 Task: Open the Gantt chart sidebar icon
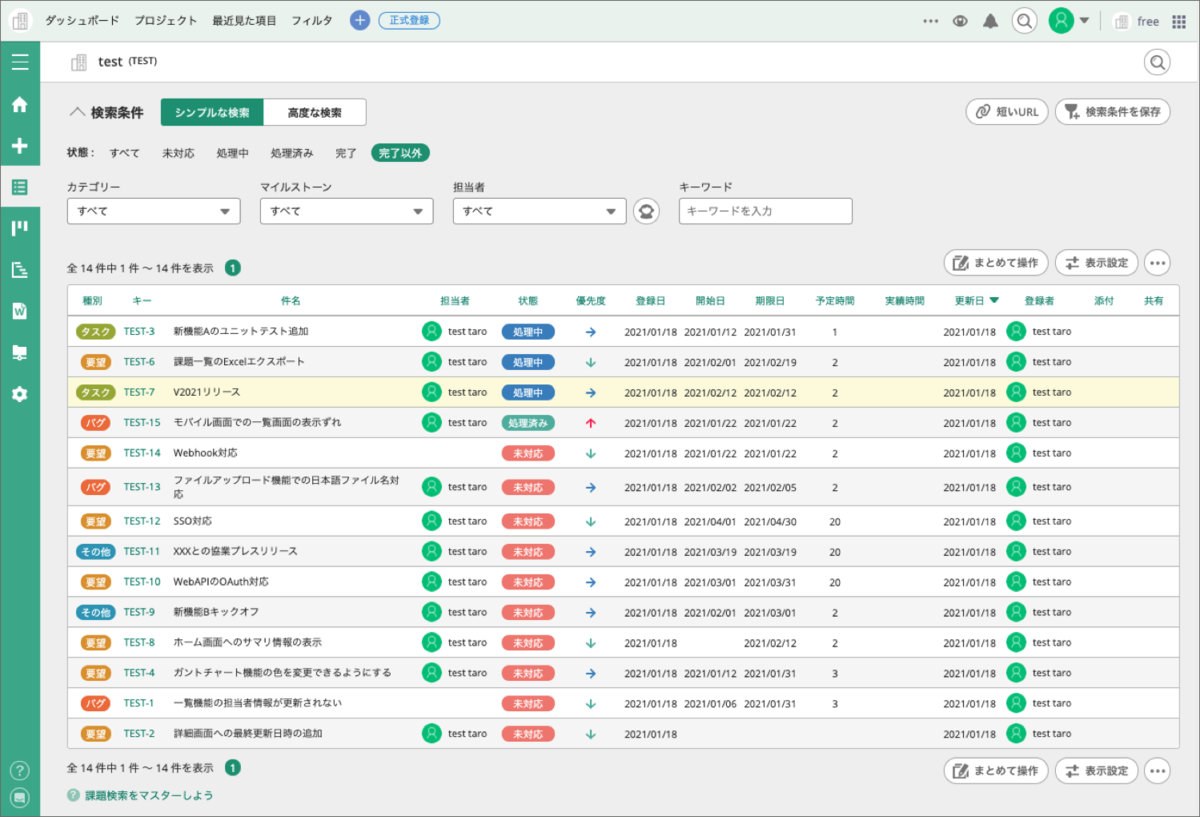tap(19, 270)
